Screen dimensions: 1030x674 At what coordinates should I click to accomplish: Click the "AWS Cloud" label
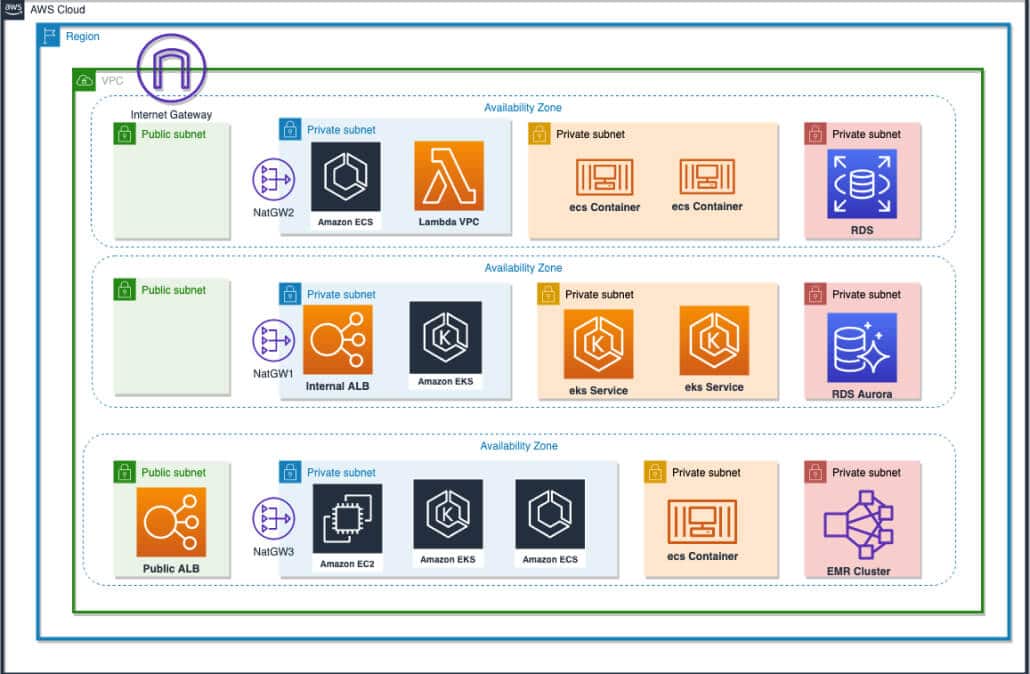point(58,10)
